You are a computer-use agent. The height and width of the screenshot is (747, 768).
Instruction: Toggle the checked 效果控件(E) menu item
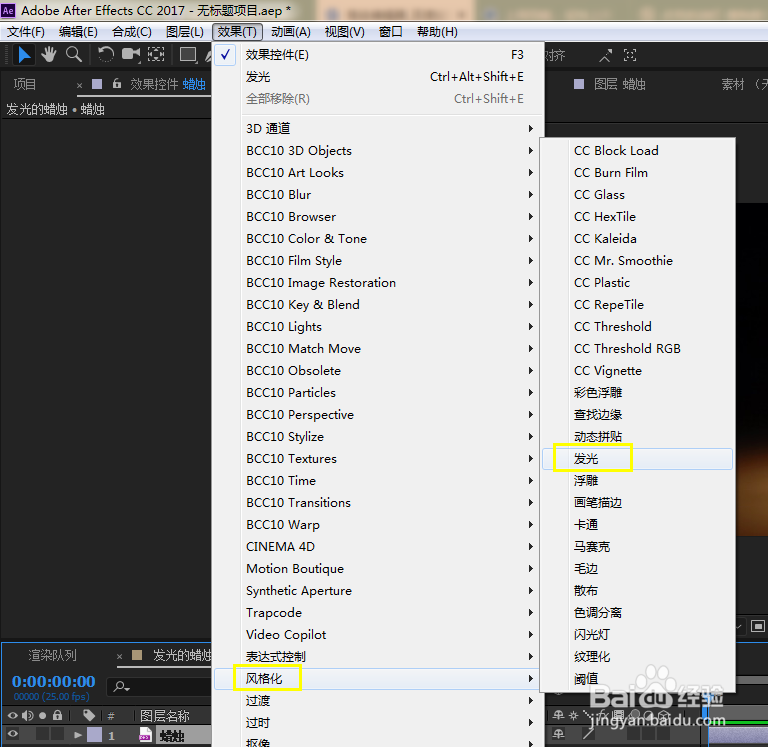[378, 55]
